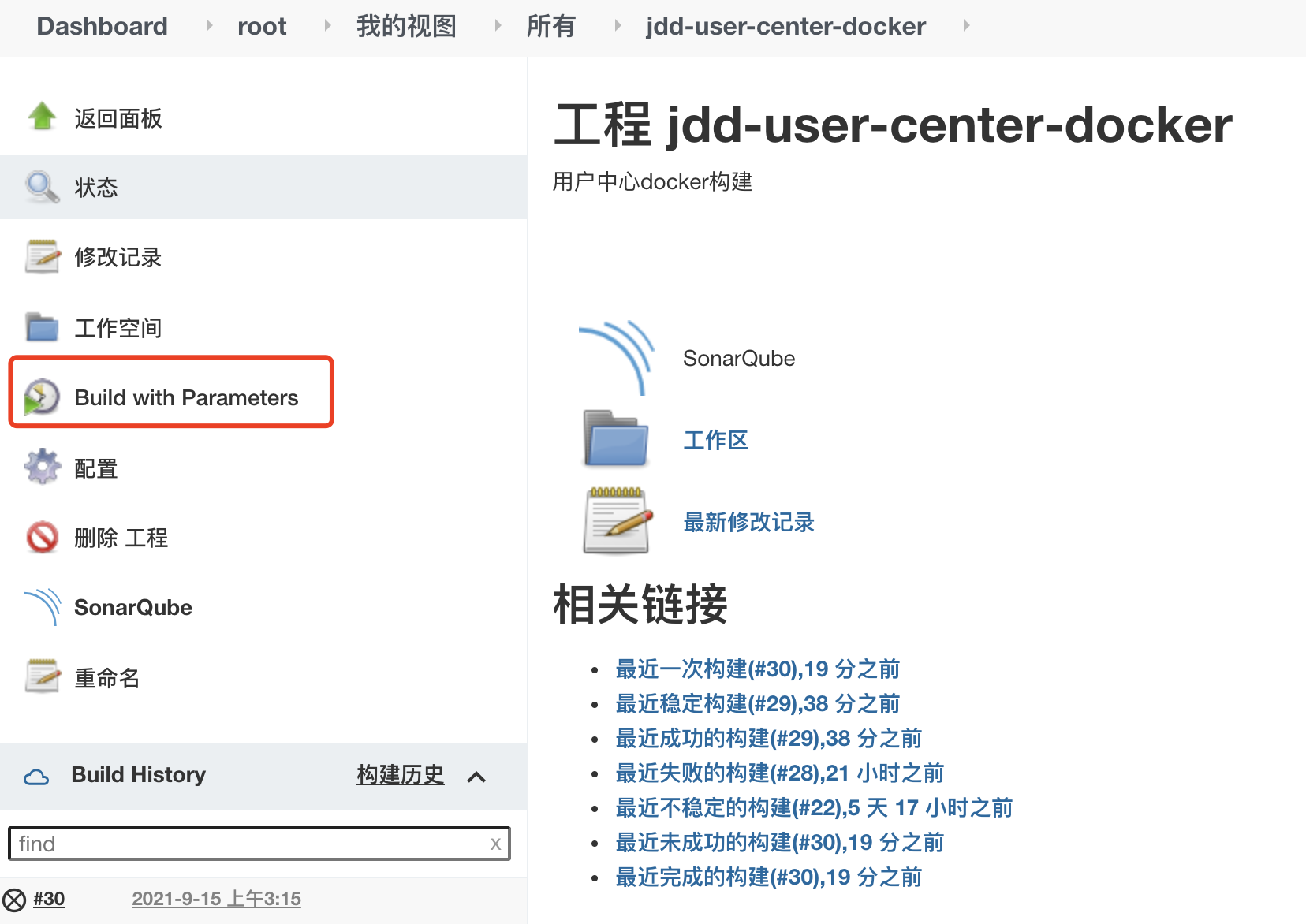Click the folder icon for 工作空间
1306x924 pixels.
[42, 326]
